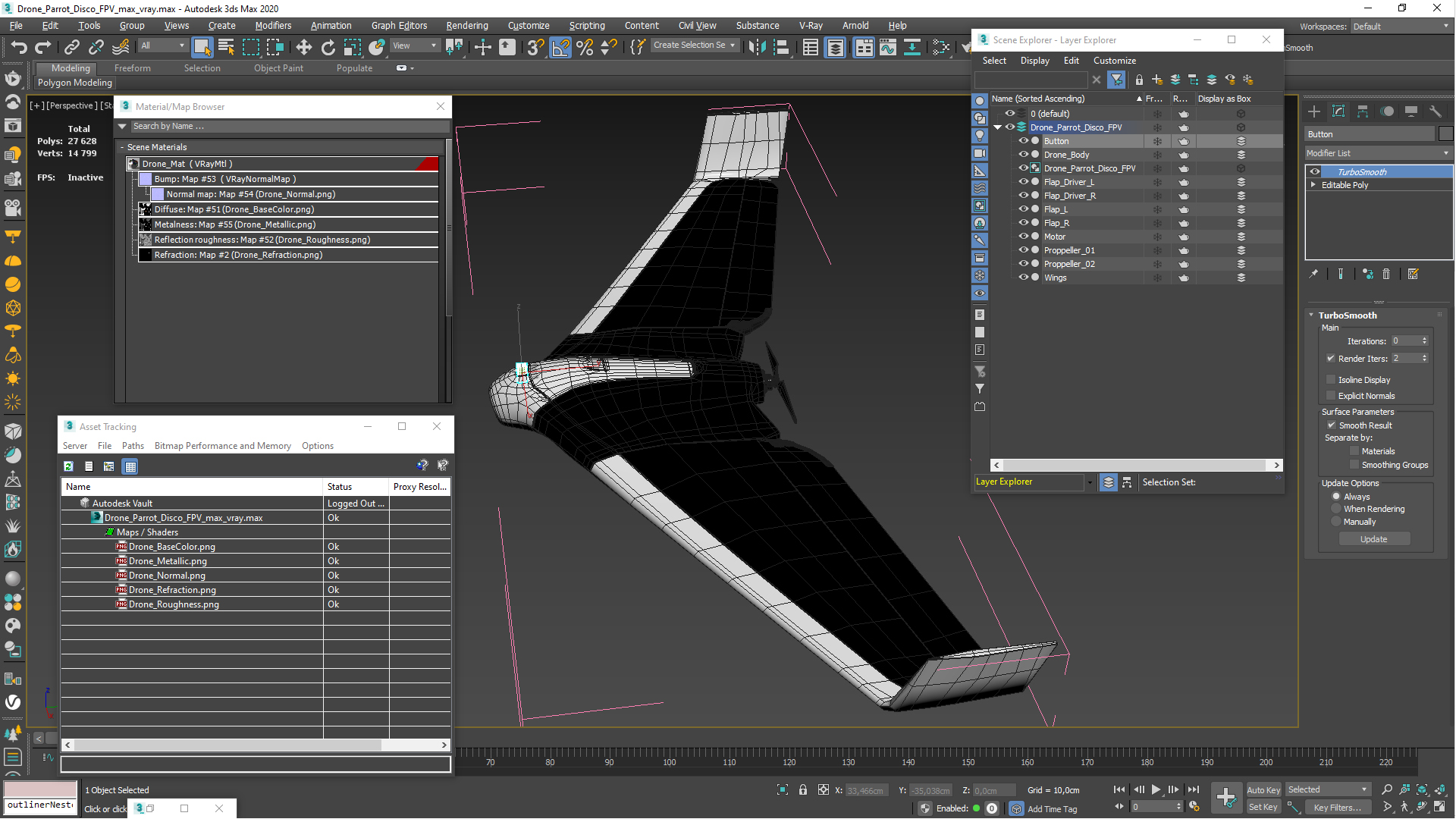Click the Polygon Modeling panel button
This screenshot has width=1456, height=819.
click(74, 83)
